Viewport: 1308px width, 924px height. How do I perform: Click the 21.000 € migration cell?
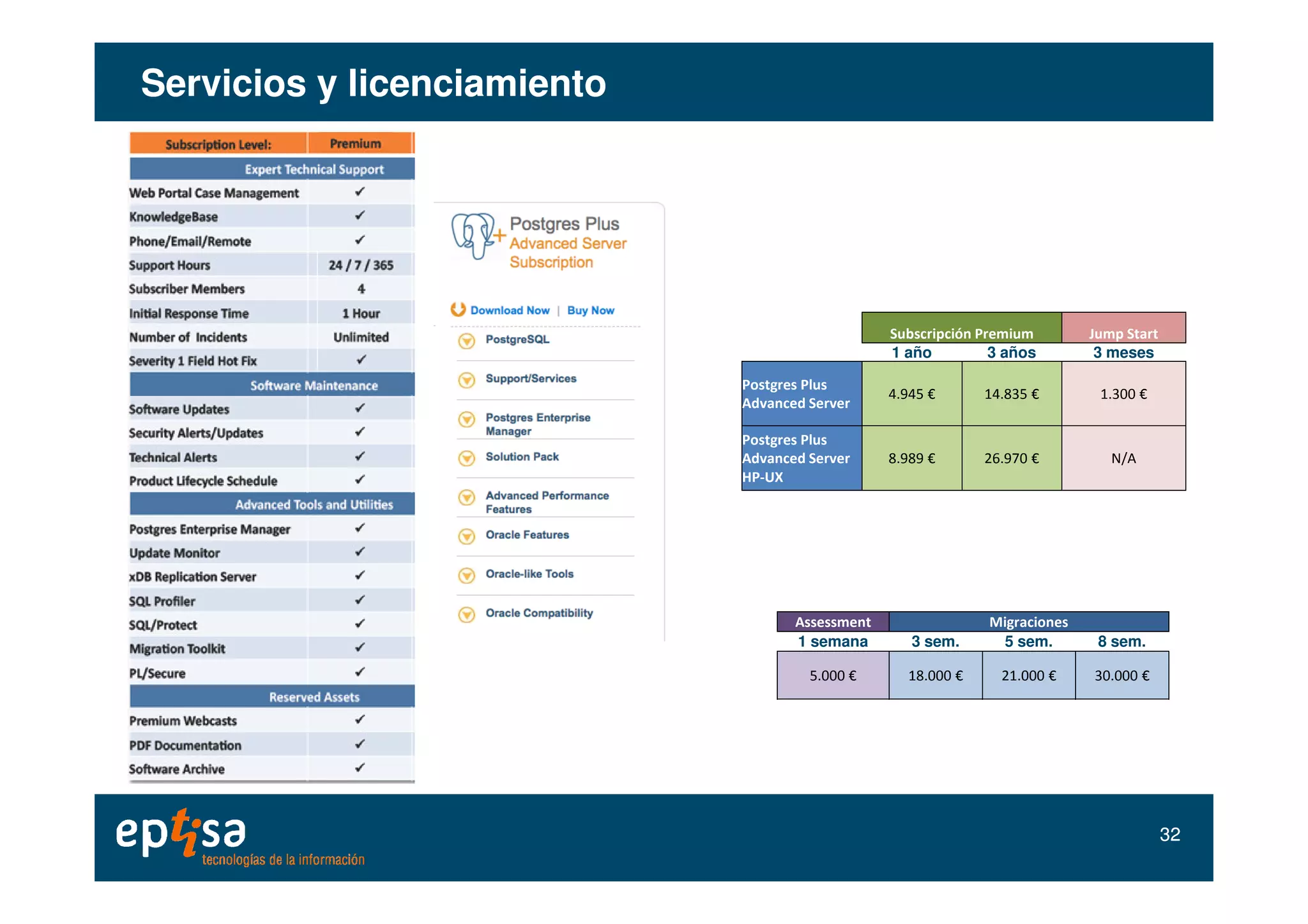(1029, 675)
